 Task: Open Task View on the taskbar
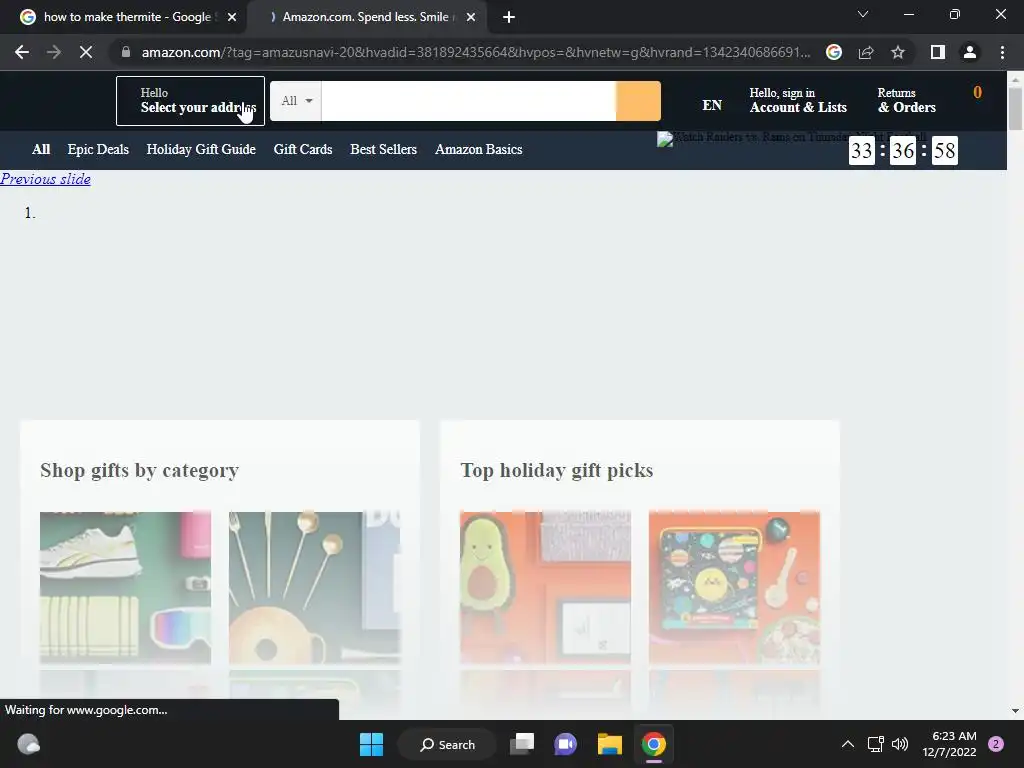click(x=522, y=744)
